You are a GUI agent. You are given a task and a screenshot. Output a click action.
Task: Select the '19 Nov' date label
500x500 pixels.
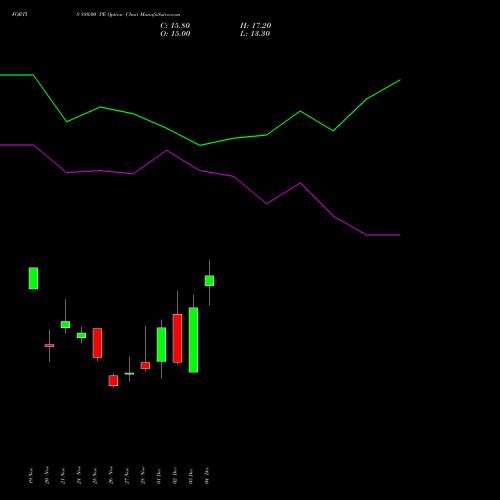tap(31, 476)
